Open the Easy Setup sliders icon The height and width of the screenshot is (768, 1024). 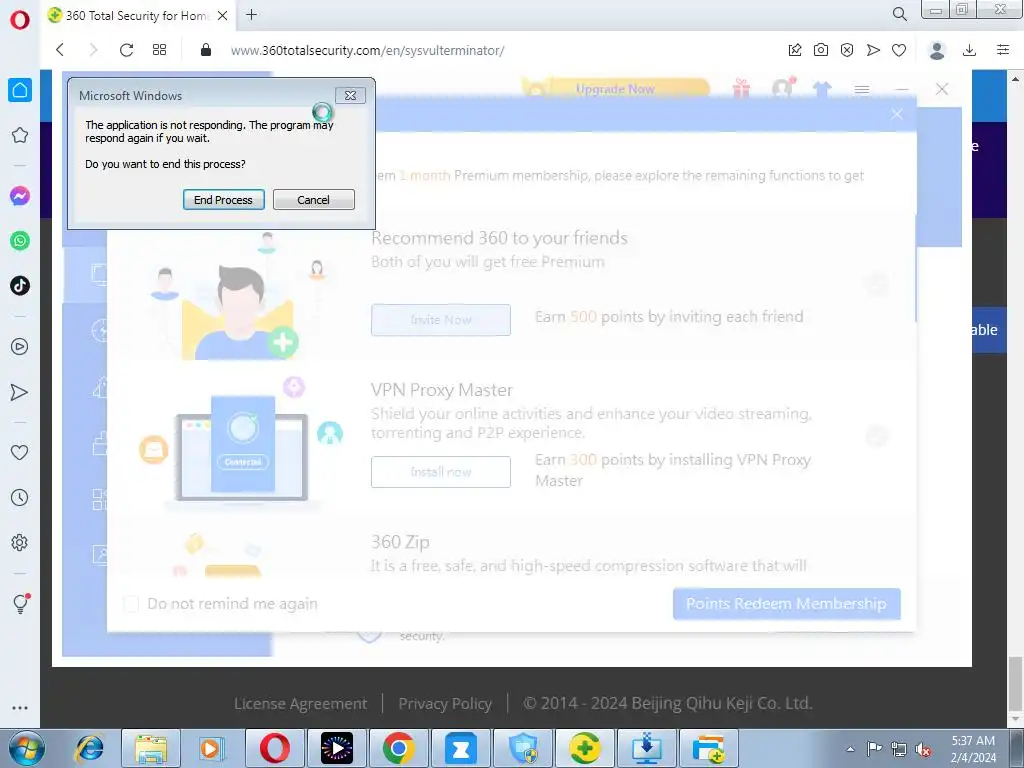click(x=1003, y=50)
